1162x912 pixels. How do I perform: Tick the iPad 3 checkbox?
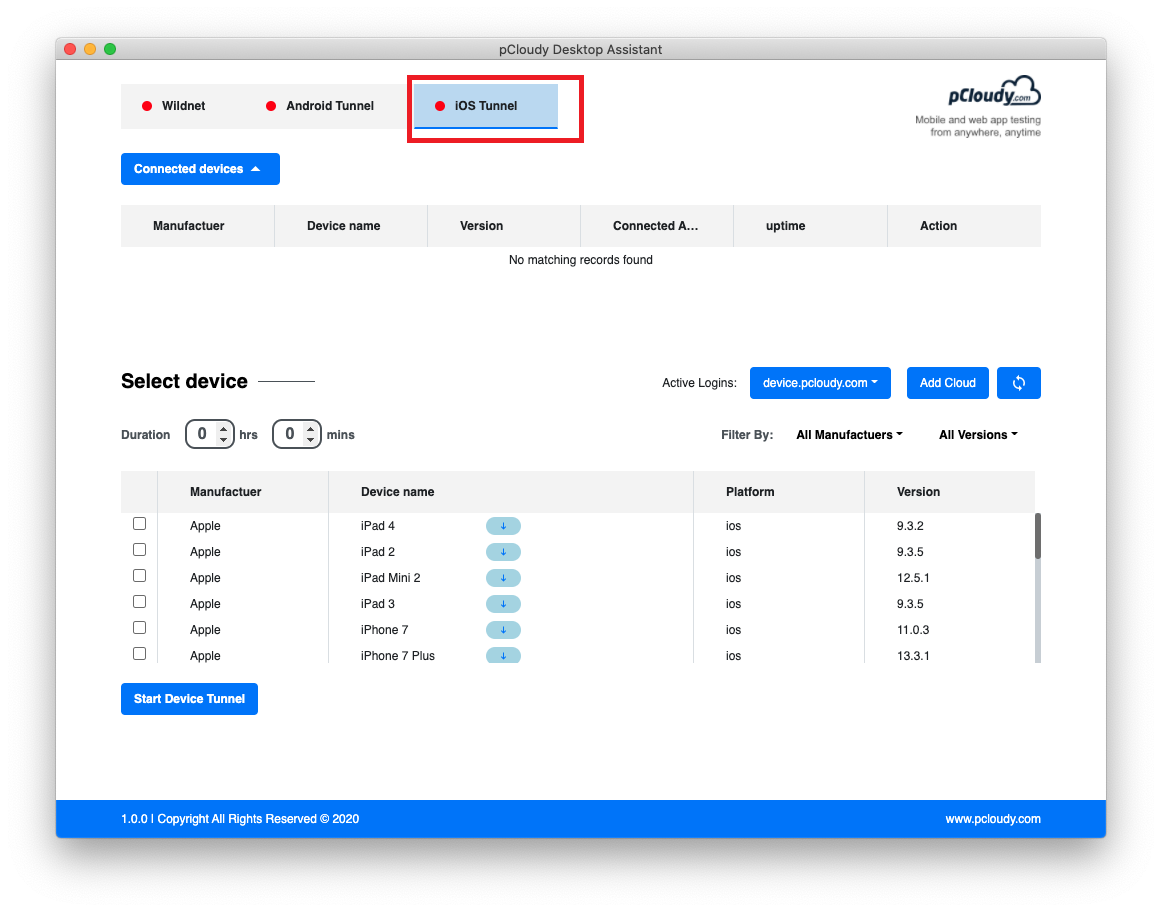point(139,602)
